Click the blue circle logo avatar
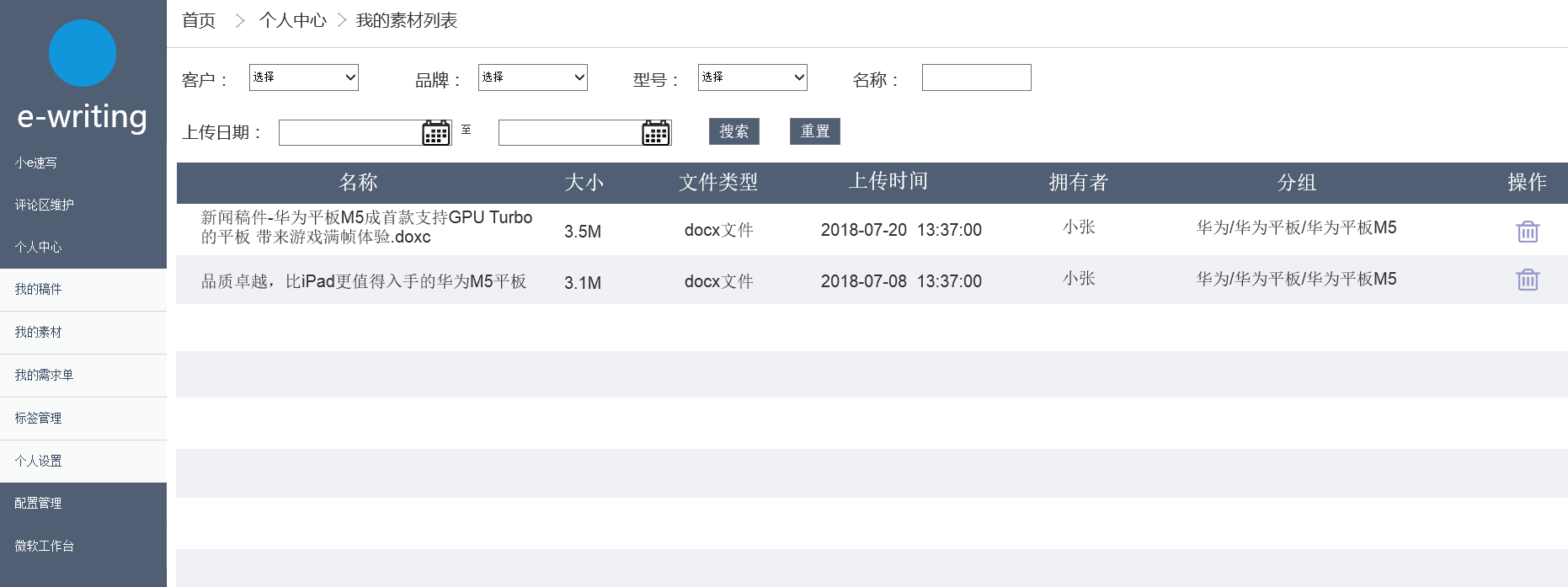 coord(83,53)
